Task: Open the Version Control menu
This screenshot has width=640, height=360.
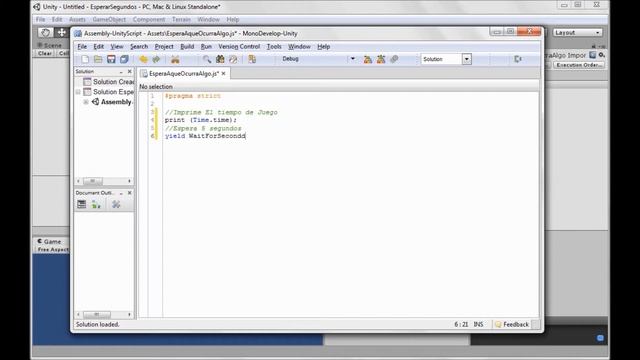Action: 239,47
